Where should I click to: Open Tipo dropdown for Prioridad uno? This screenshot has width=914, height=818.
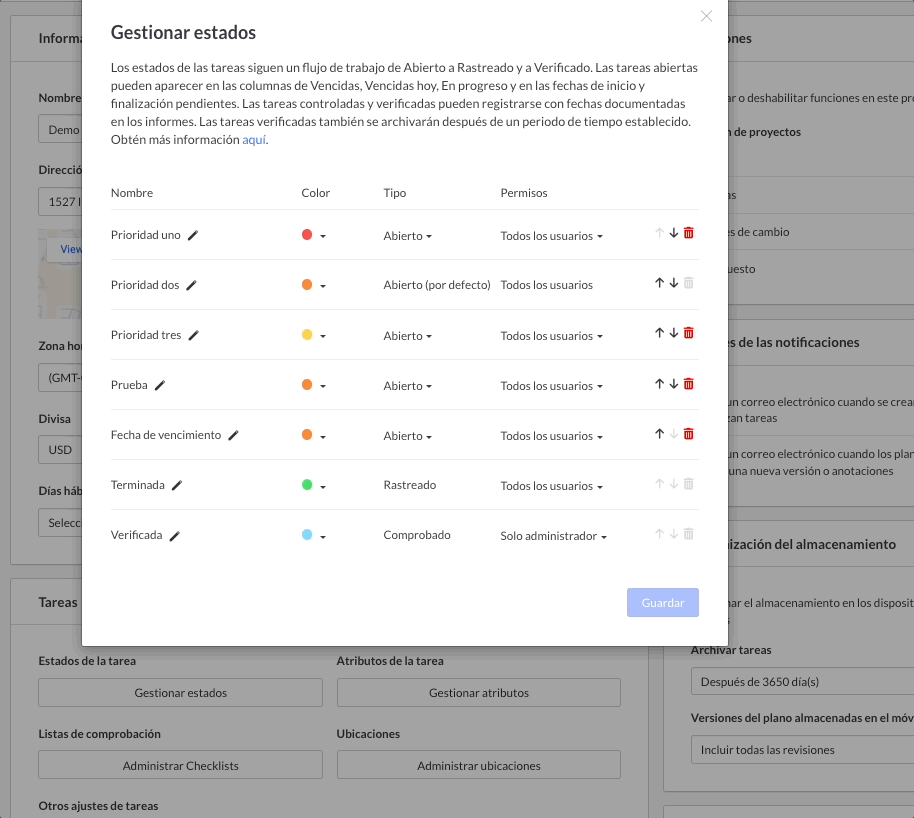click(x=407, y=236)
